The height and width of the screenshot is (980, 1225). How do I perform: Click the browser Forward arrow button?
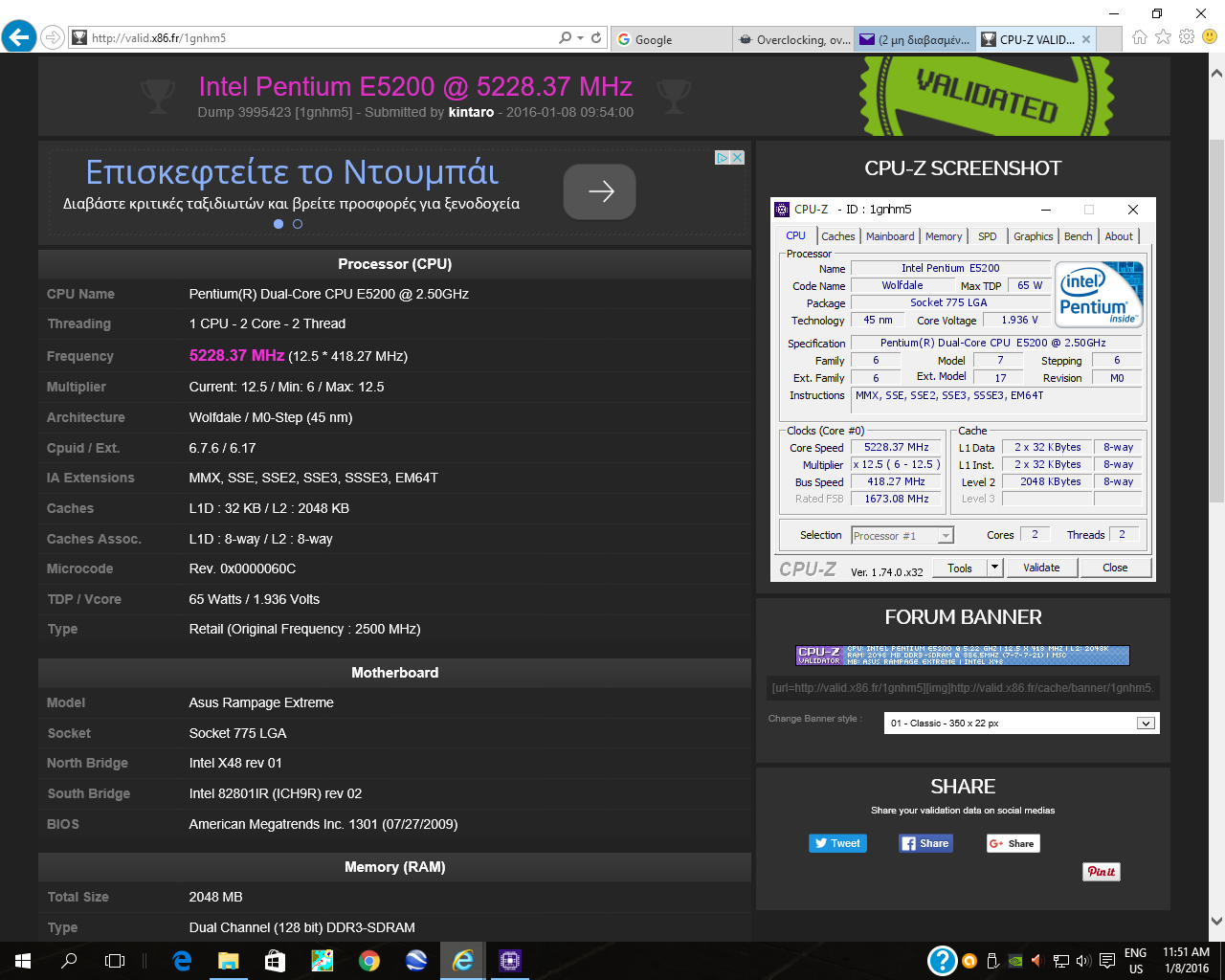click(53, 38)
